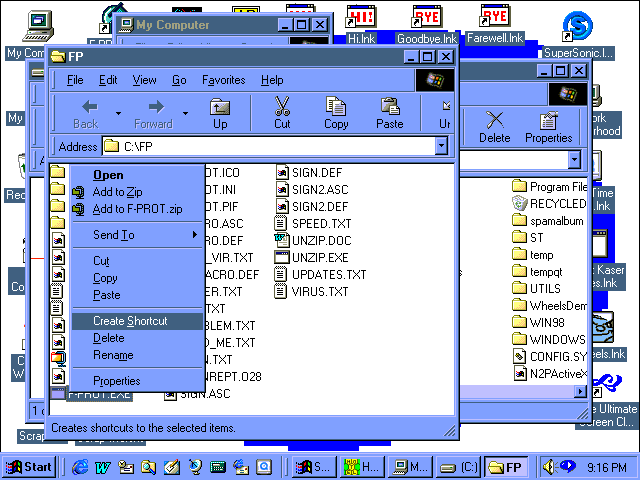
Task: Click the right arrow of C: window scrollbar
Action: coord(580,392)
